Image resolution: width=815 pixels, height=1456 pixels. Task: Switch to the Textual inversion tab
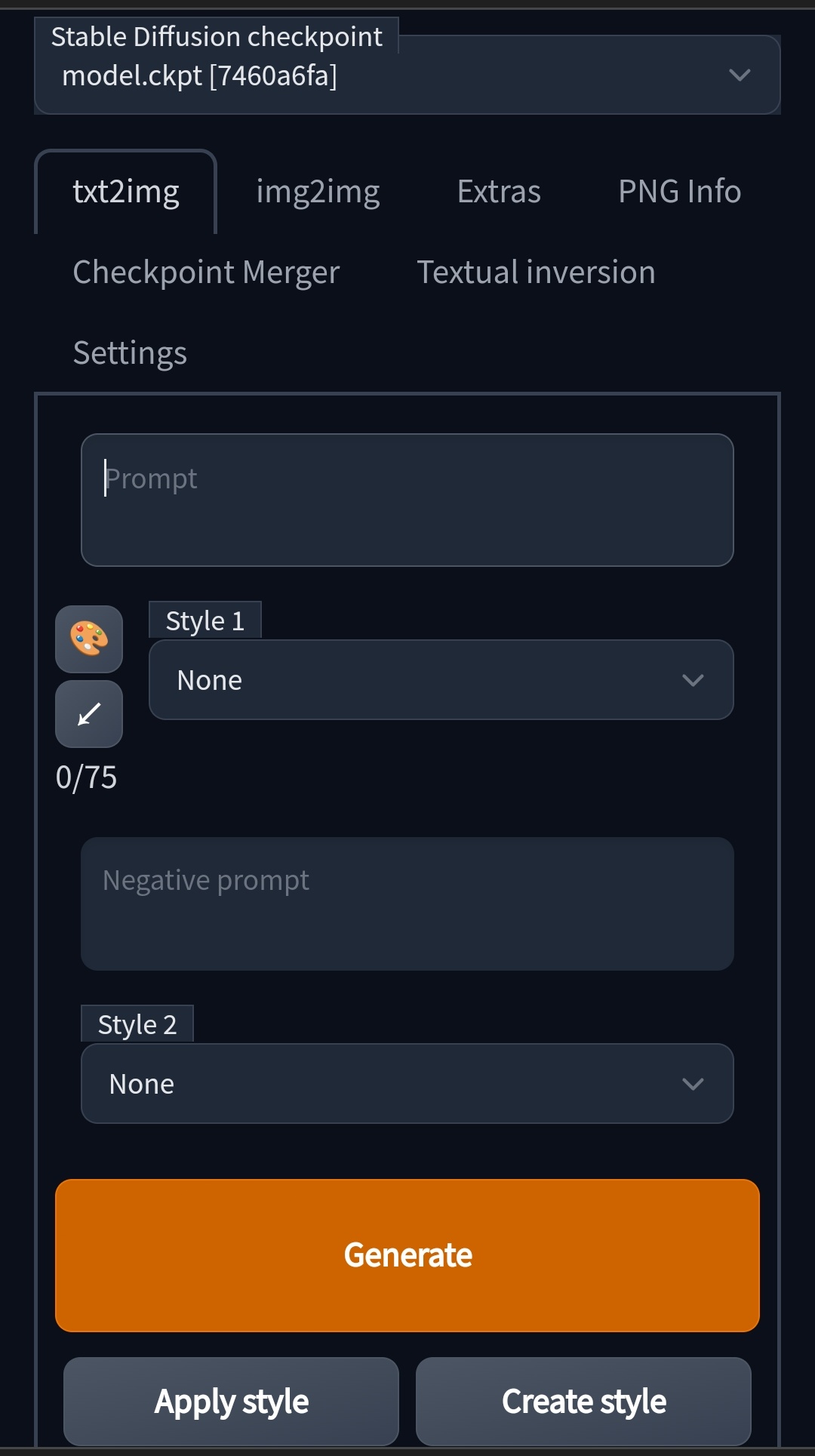point(537,272)
